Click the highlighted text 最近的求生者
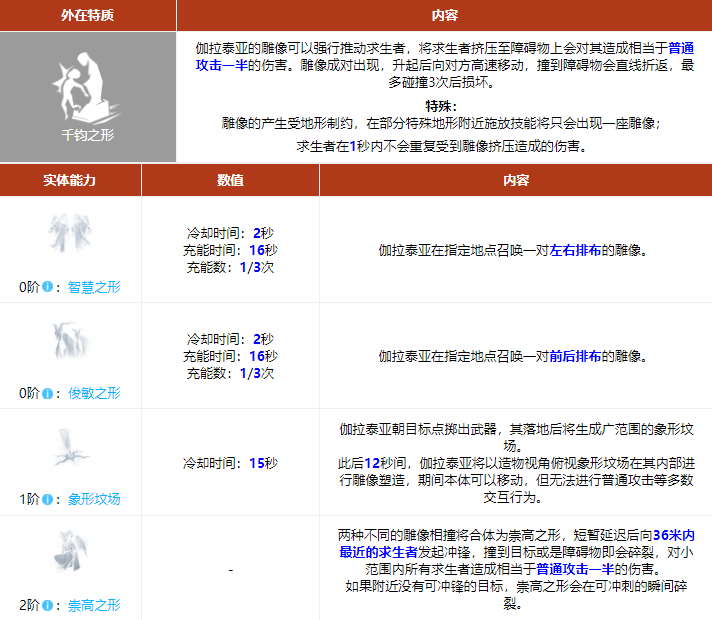712x620 pixels. click(378, 552)
